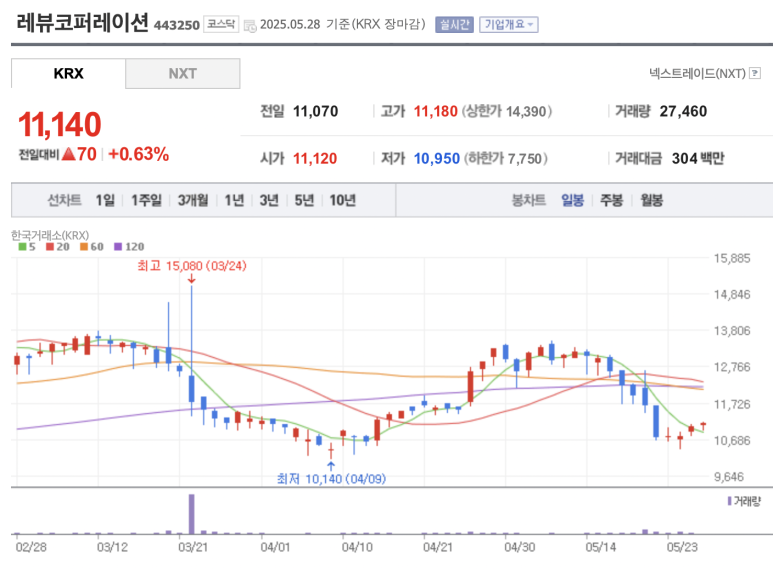Click the 04/10 date on the x-axis
The width and height of the screenshot is (773, 569).
coord(357,547)
